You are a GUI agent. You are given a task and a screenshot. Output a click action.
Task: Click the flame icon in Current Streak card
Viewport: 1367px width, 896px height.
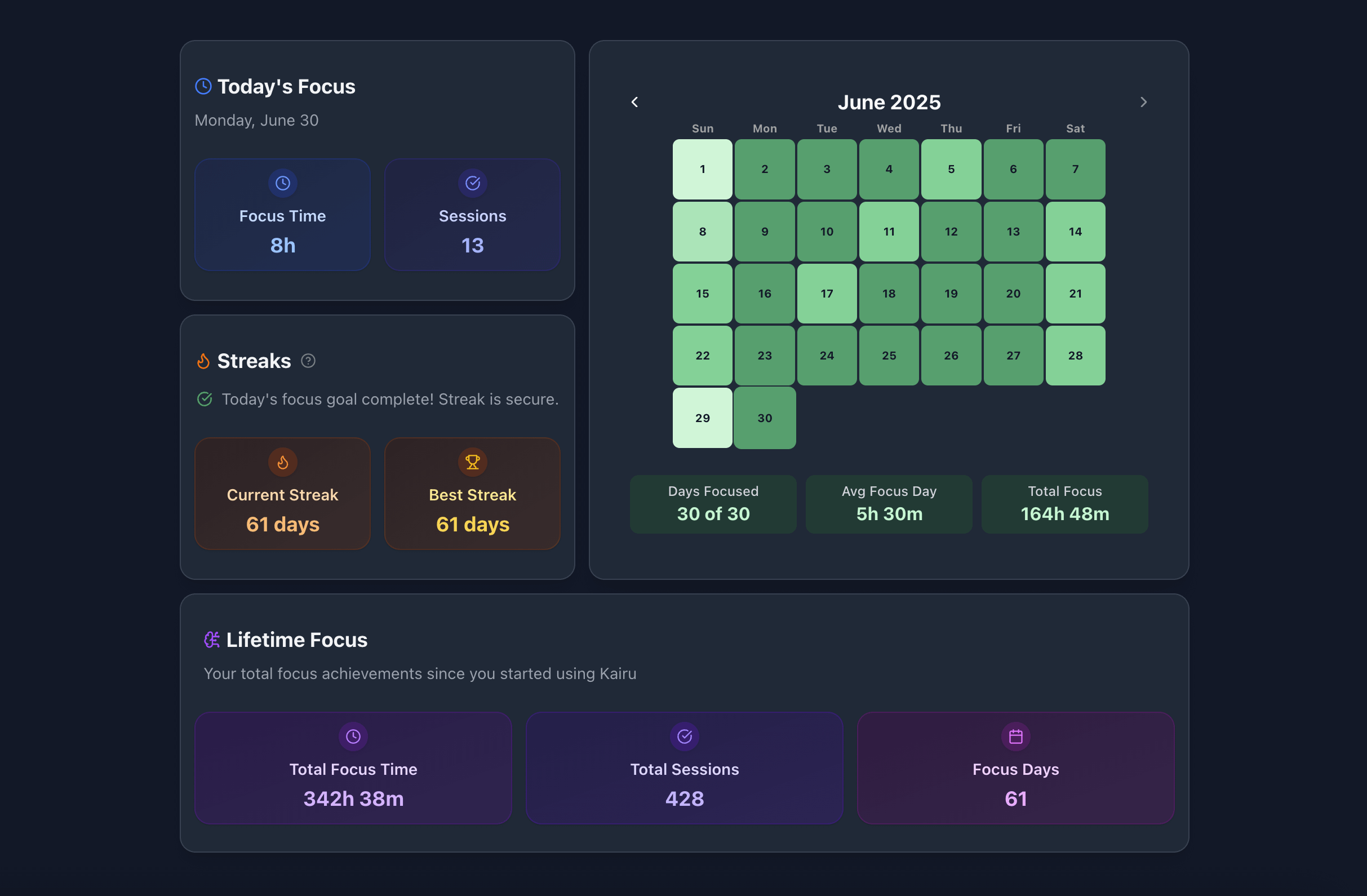click(x=283, y=462)
